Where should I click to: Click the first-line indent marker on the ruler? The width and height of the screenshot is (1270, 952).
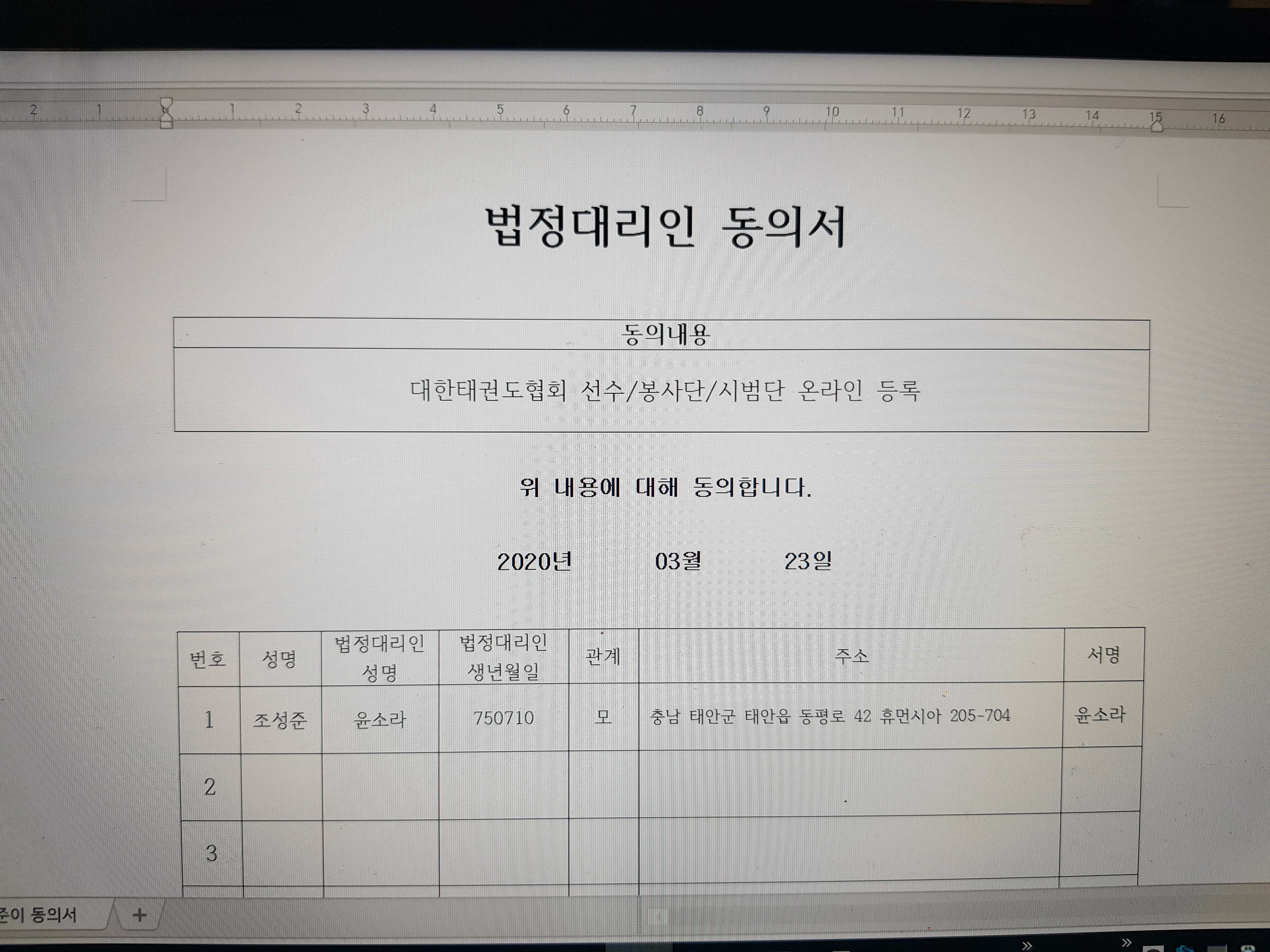pos(167,105)
